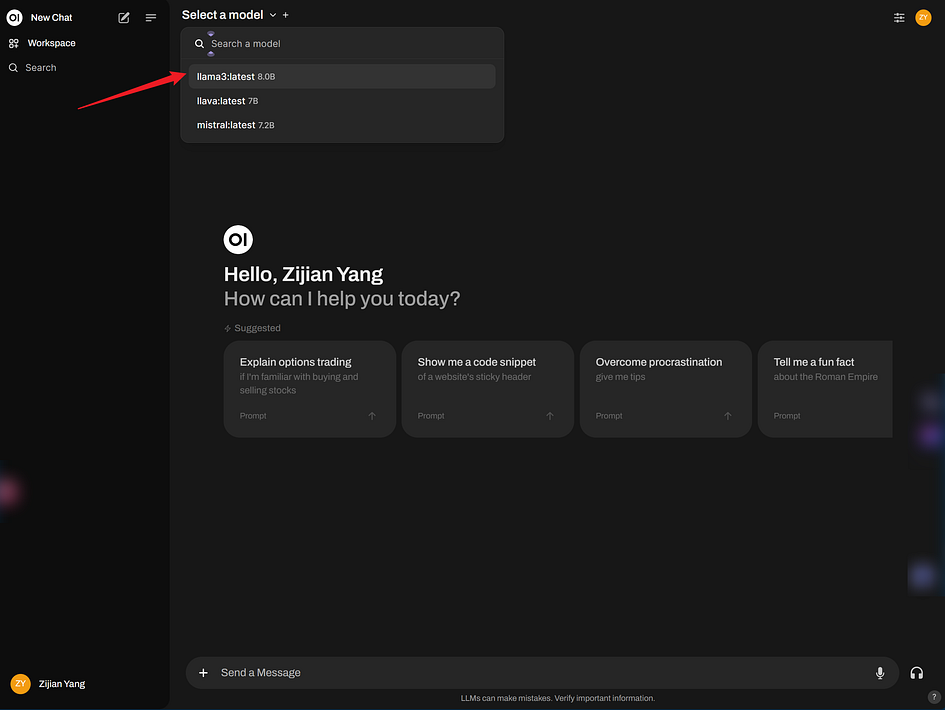This screenshot has width=945, height=710.
Task: Start voice input with the microphone icon
Action: tap(879, 673)
